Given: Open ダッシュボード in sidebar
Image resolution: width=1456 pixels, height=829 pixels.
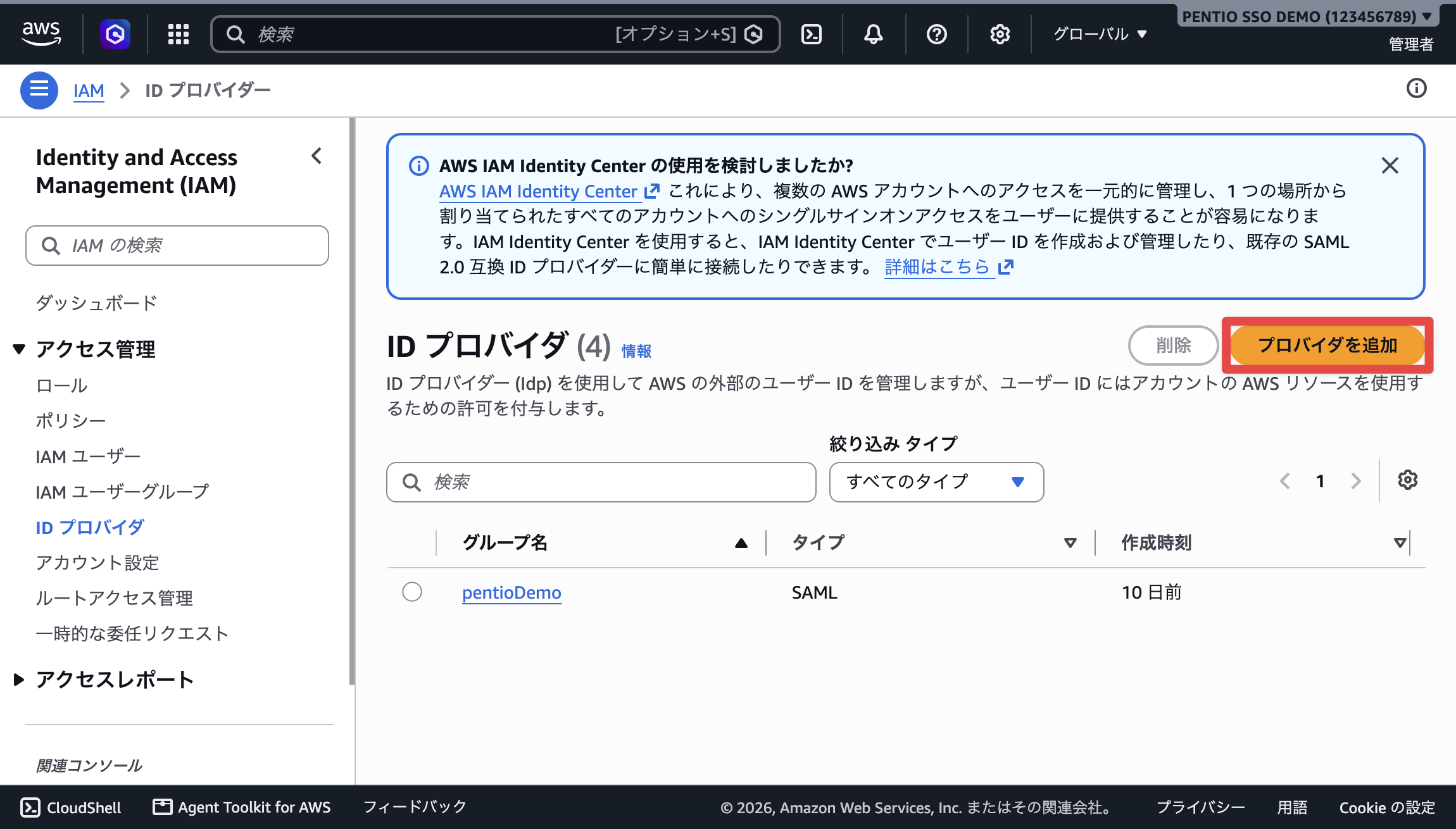Looking at the screenshot, I should coord(96,303).
